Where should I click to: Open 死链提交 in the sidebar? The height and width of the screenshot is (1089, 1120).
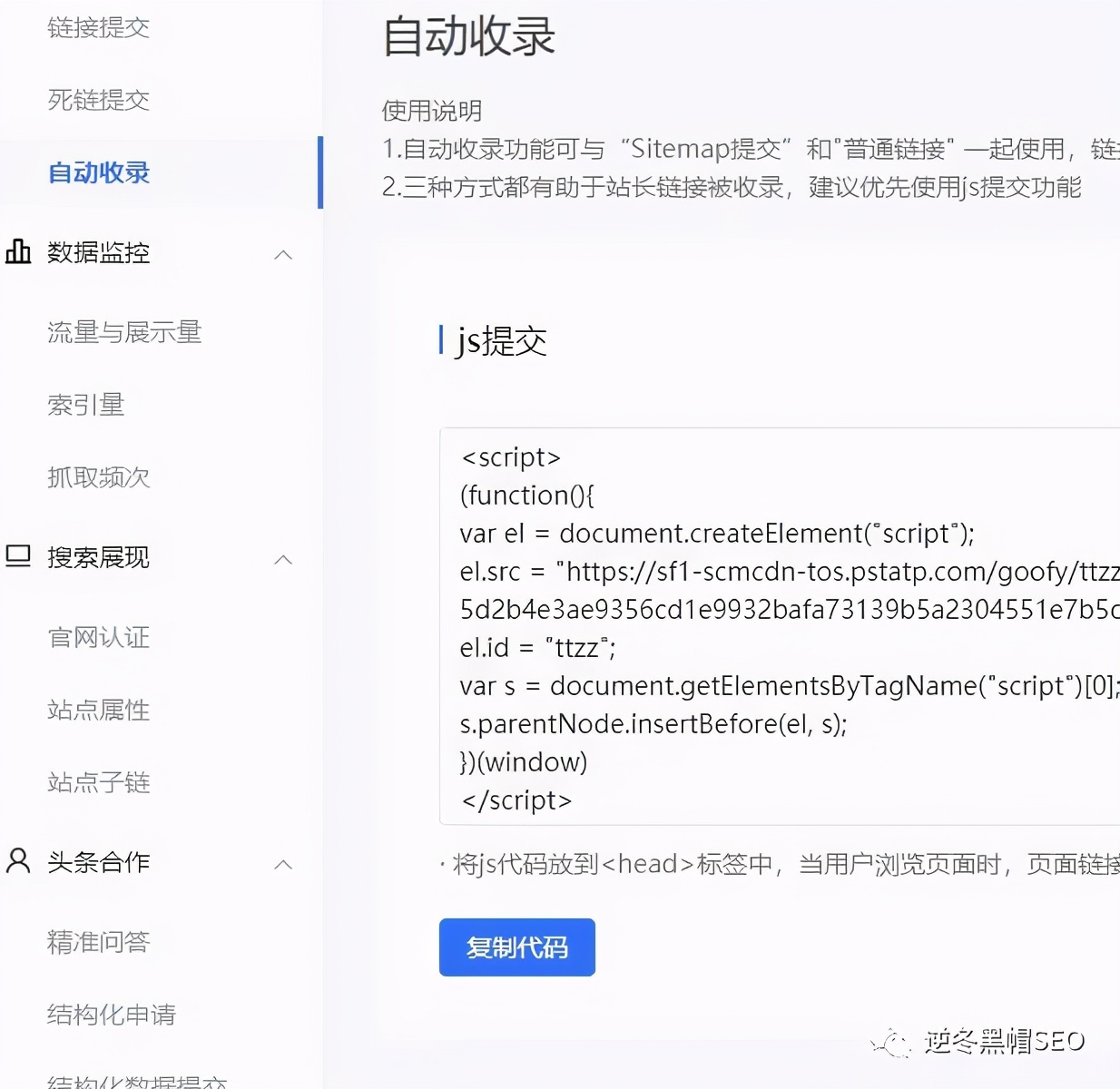tap(98, 100)
